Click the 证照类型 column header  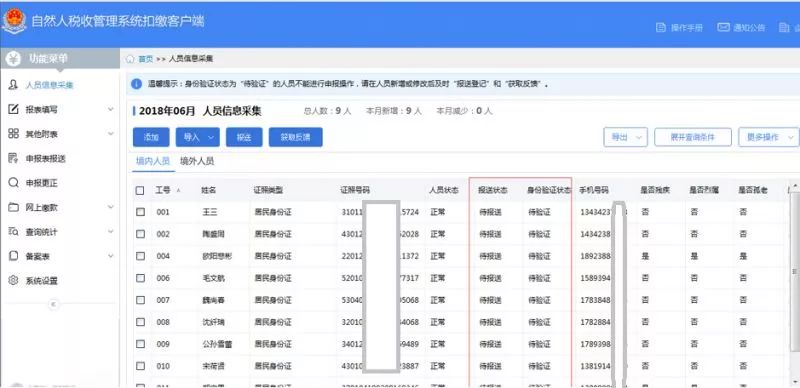pos(268,190)
